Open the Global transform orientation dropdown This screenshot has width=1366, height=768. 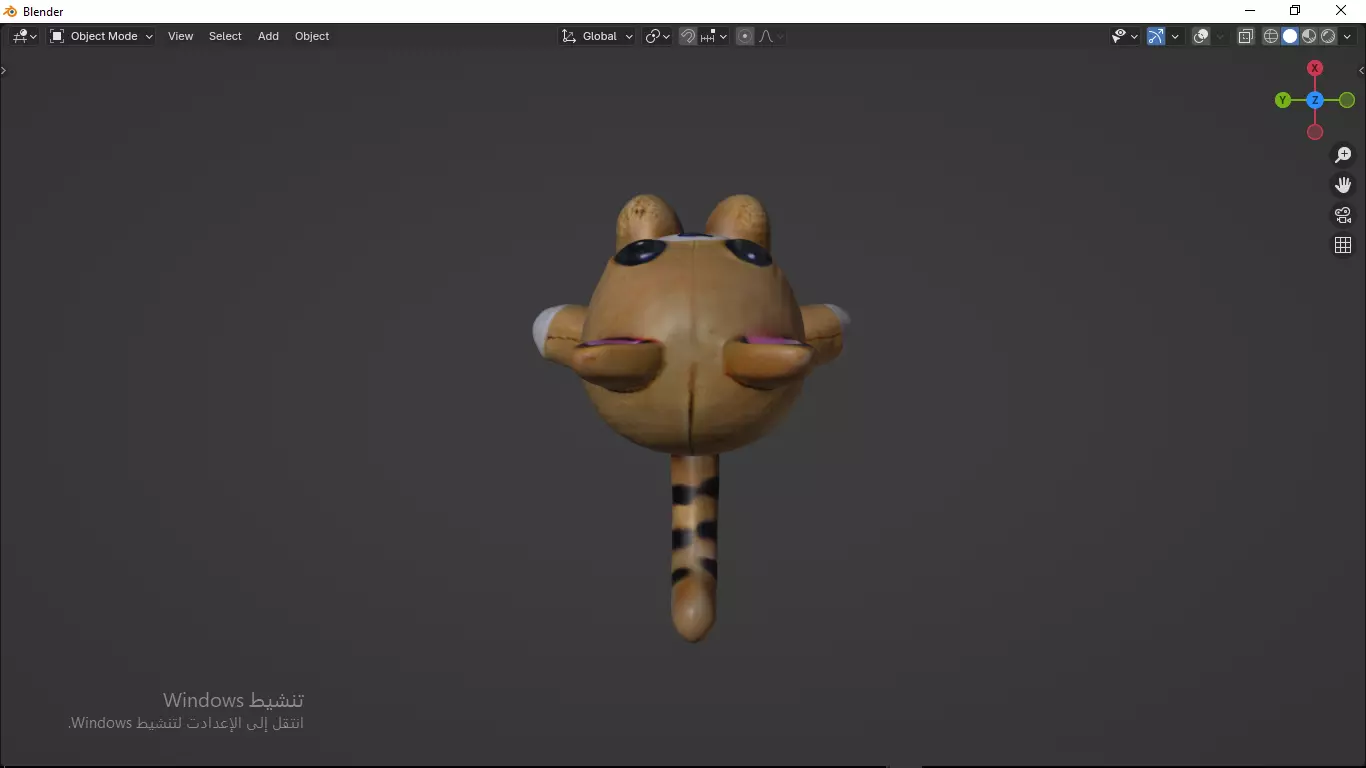(x=597, y=36)
